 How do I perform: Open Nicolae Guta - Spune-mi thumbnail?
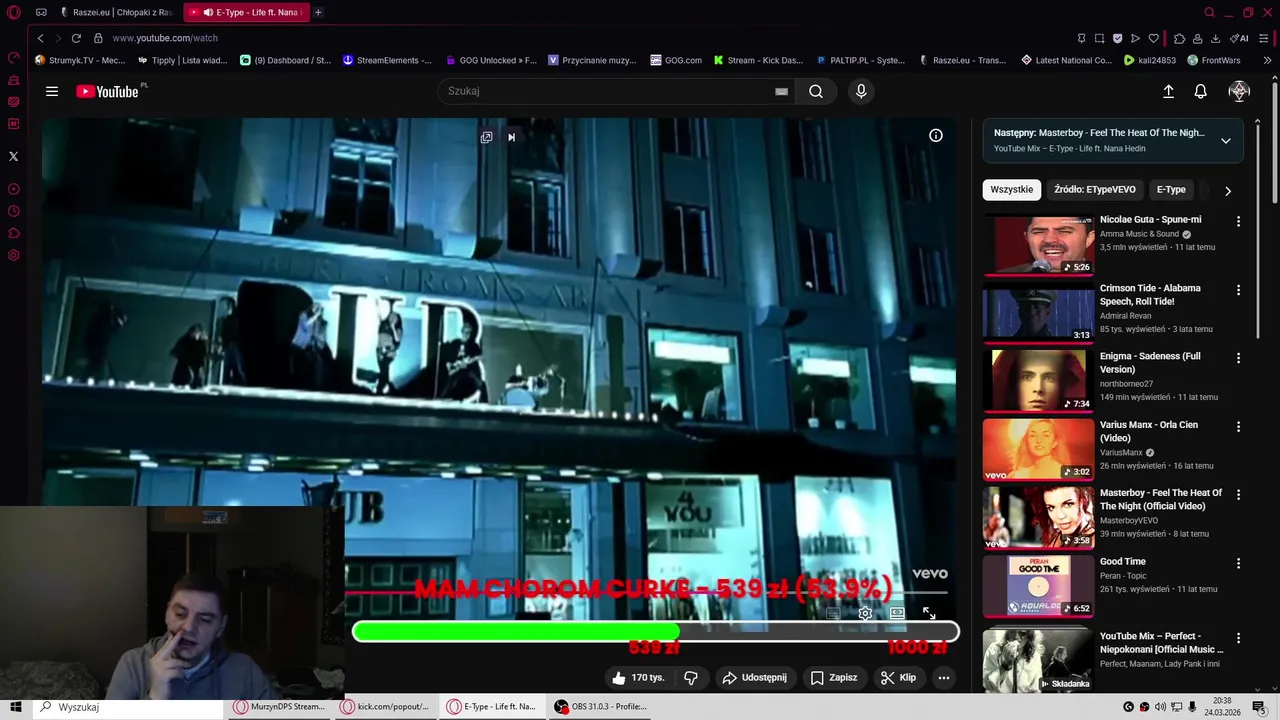click(x=1038, y=245)
